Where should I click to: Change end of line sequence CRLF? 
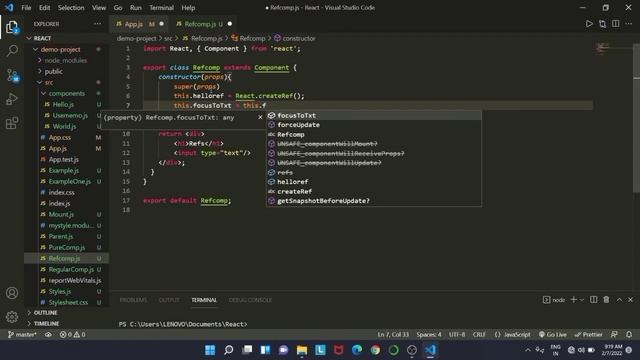[479, 334]
